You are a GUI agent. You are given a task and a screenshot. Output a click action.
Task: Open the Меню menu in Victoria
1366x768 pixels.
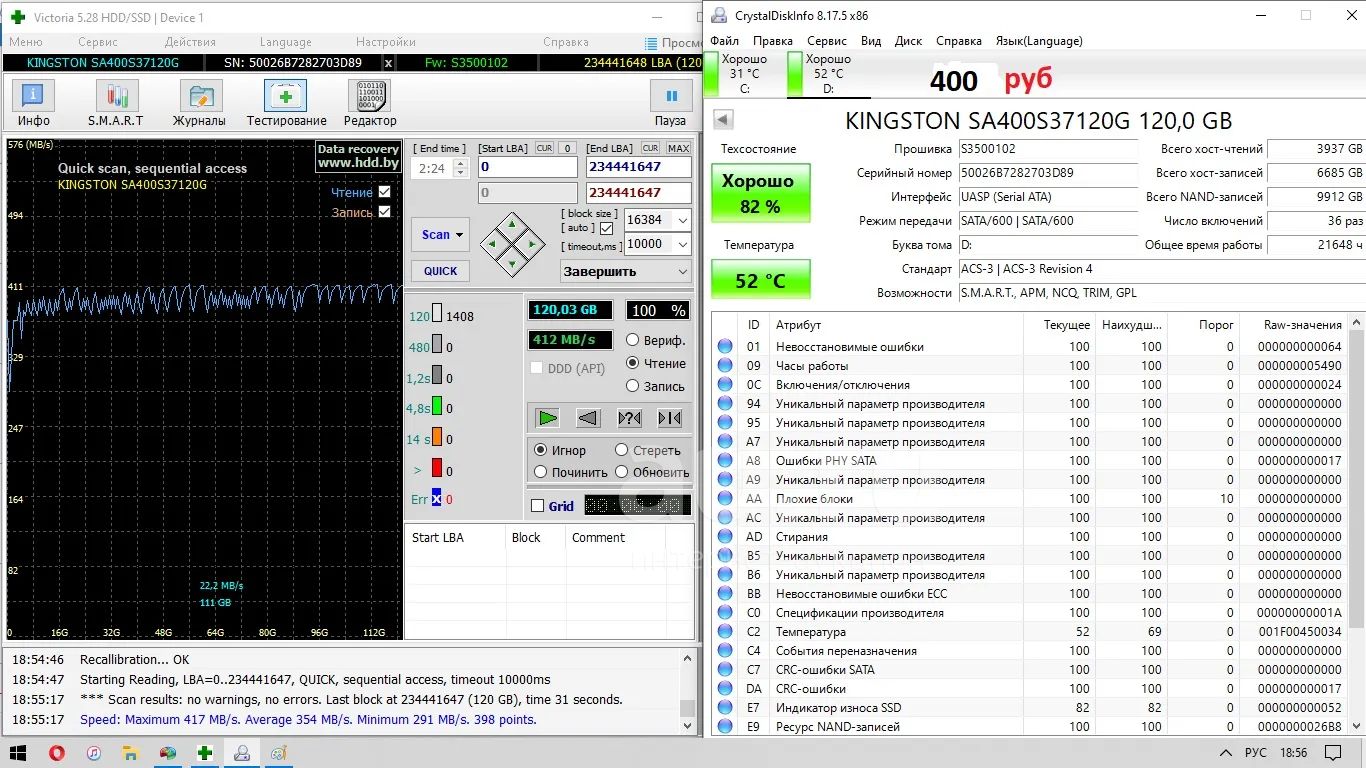[x=26, y=42]
